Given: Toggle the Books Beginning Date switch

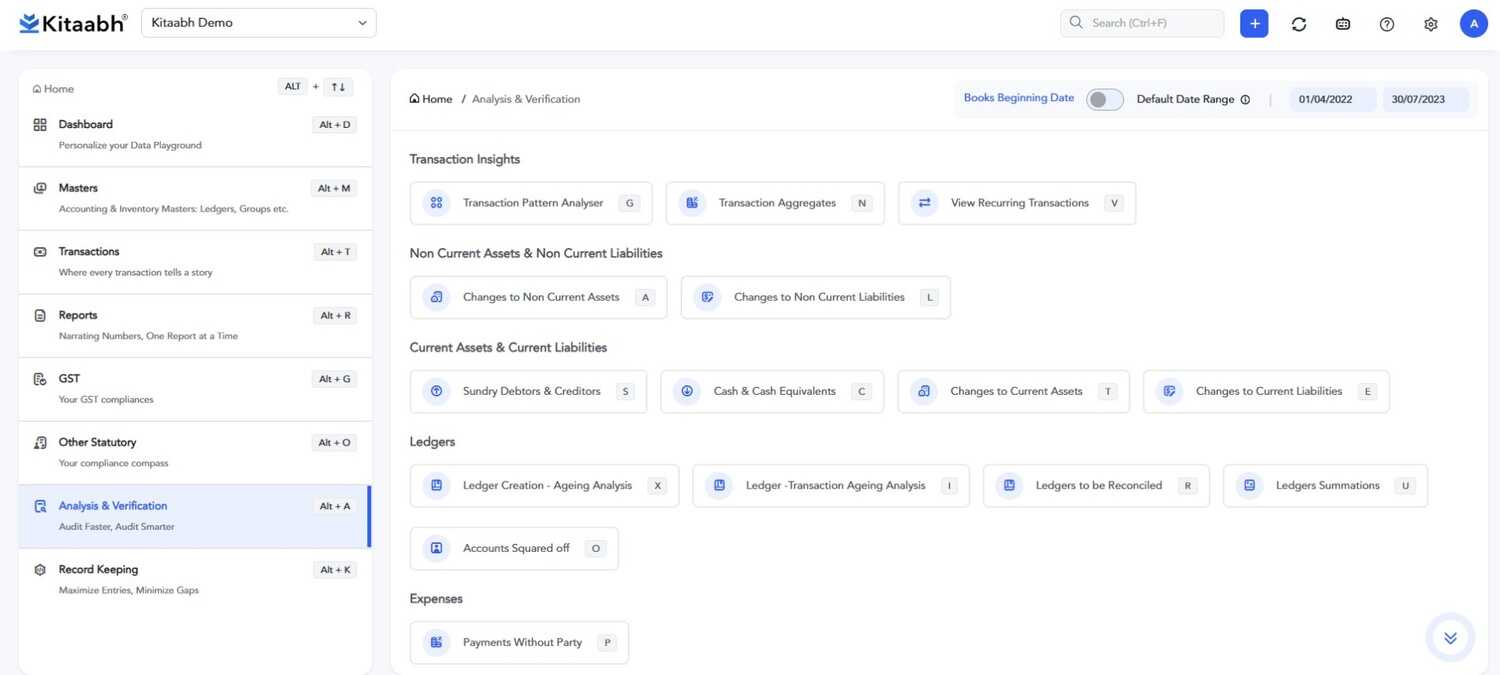Looking at the screenshot, I should coord(1104,99).
